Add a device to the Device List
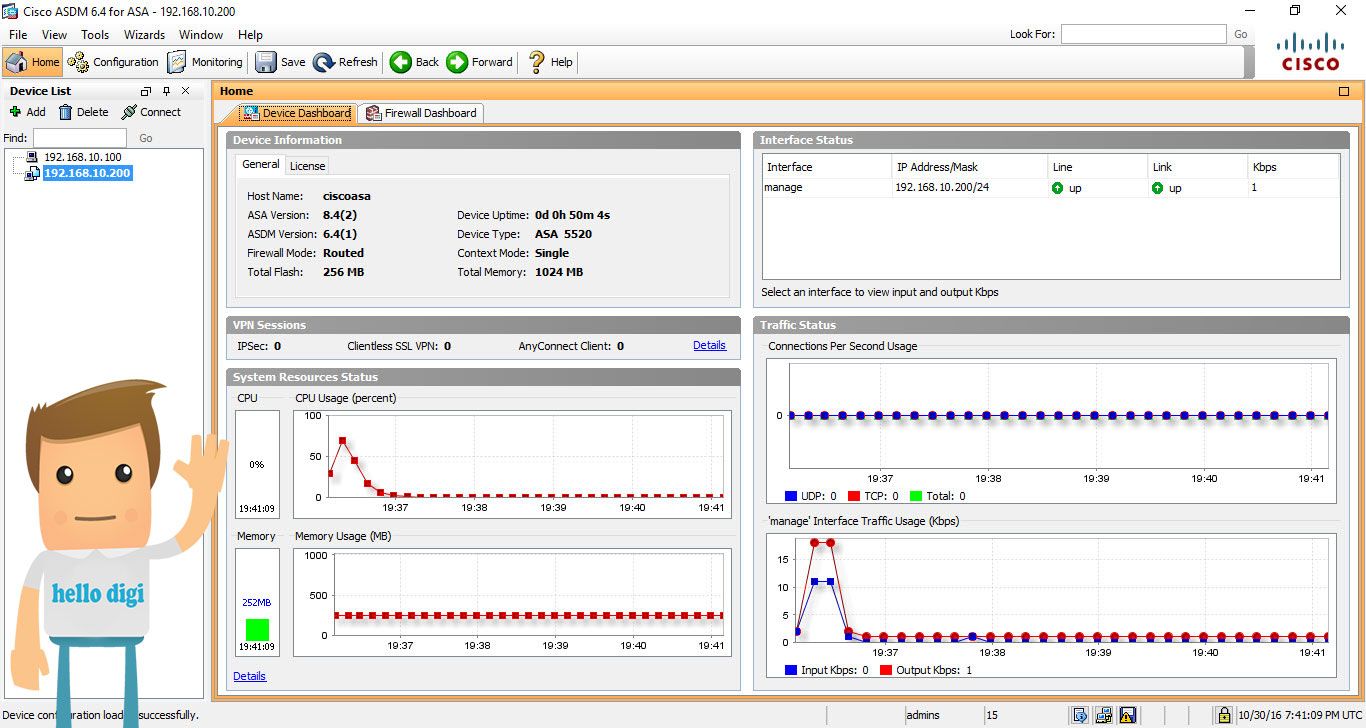The image size is (1366, 728). tap(28, 112)
